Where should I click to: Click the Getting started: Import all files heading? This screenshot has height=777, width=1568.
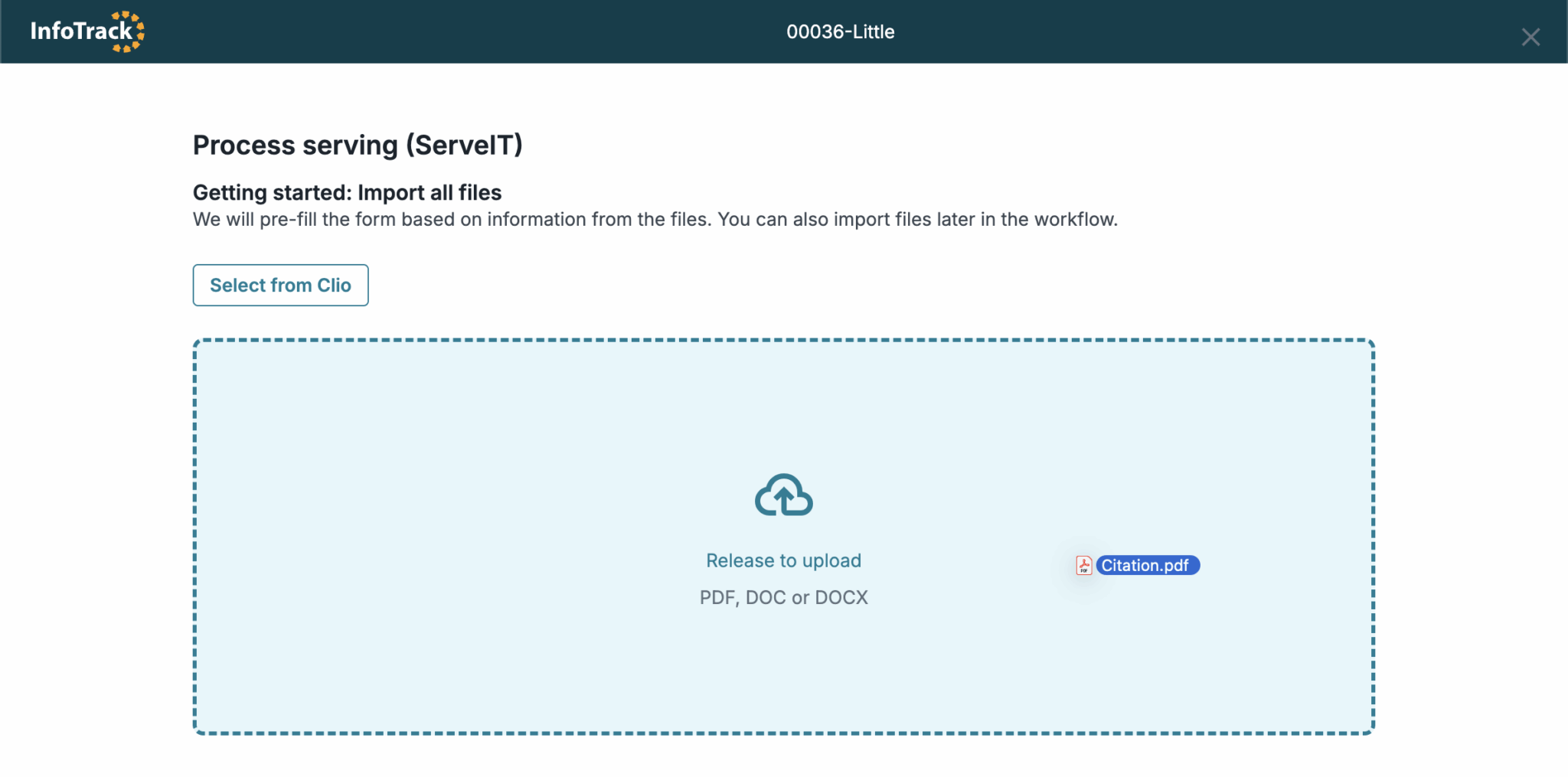(347, 192)
